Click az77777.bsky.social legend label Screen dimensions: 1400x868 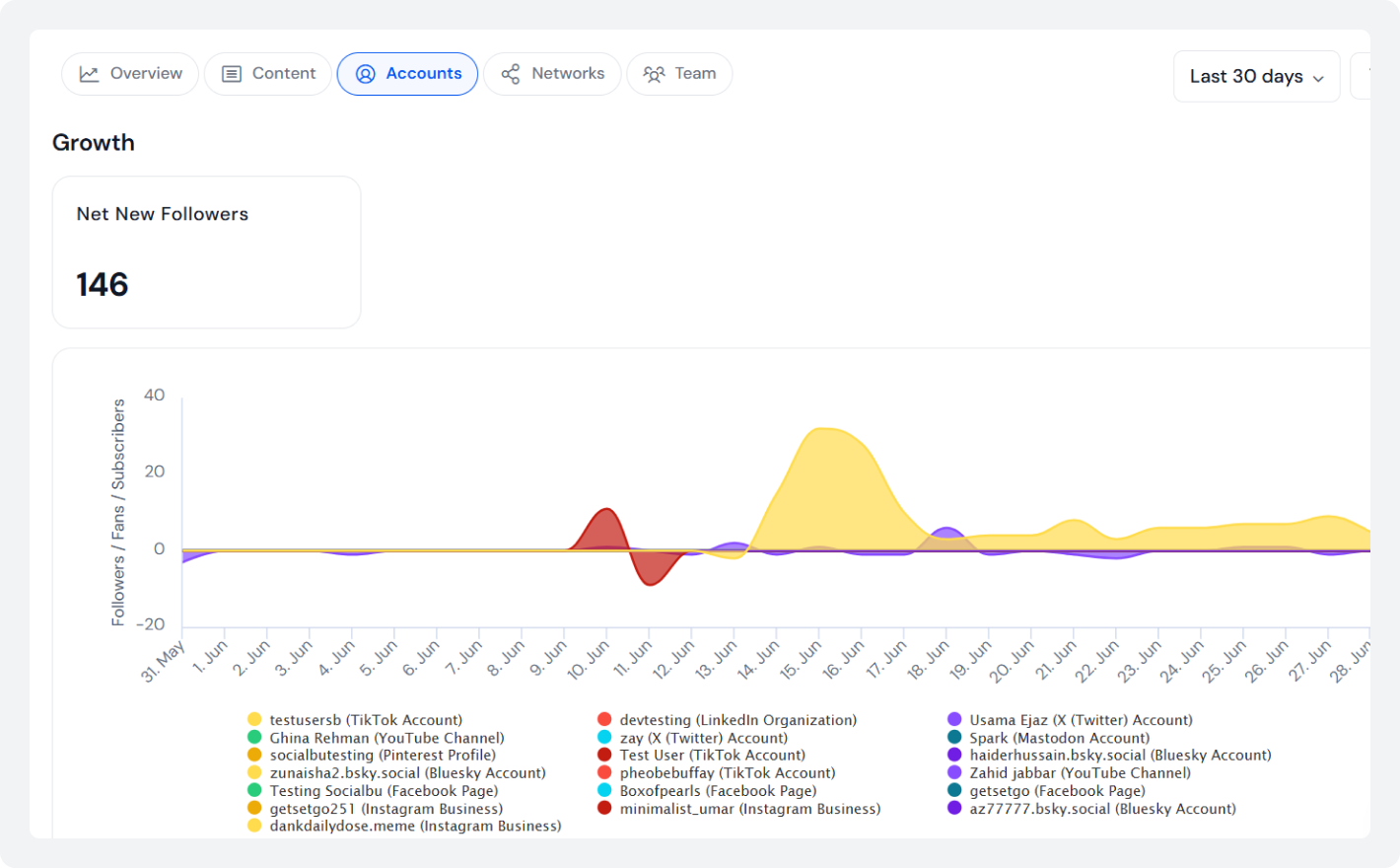pos(1103,809)
